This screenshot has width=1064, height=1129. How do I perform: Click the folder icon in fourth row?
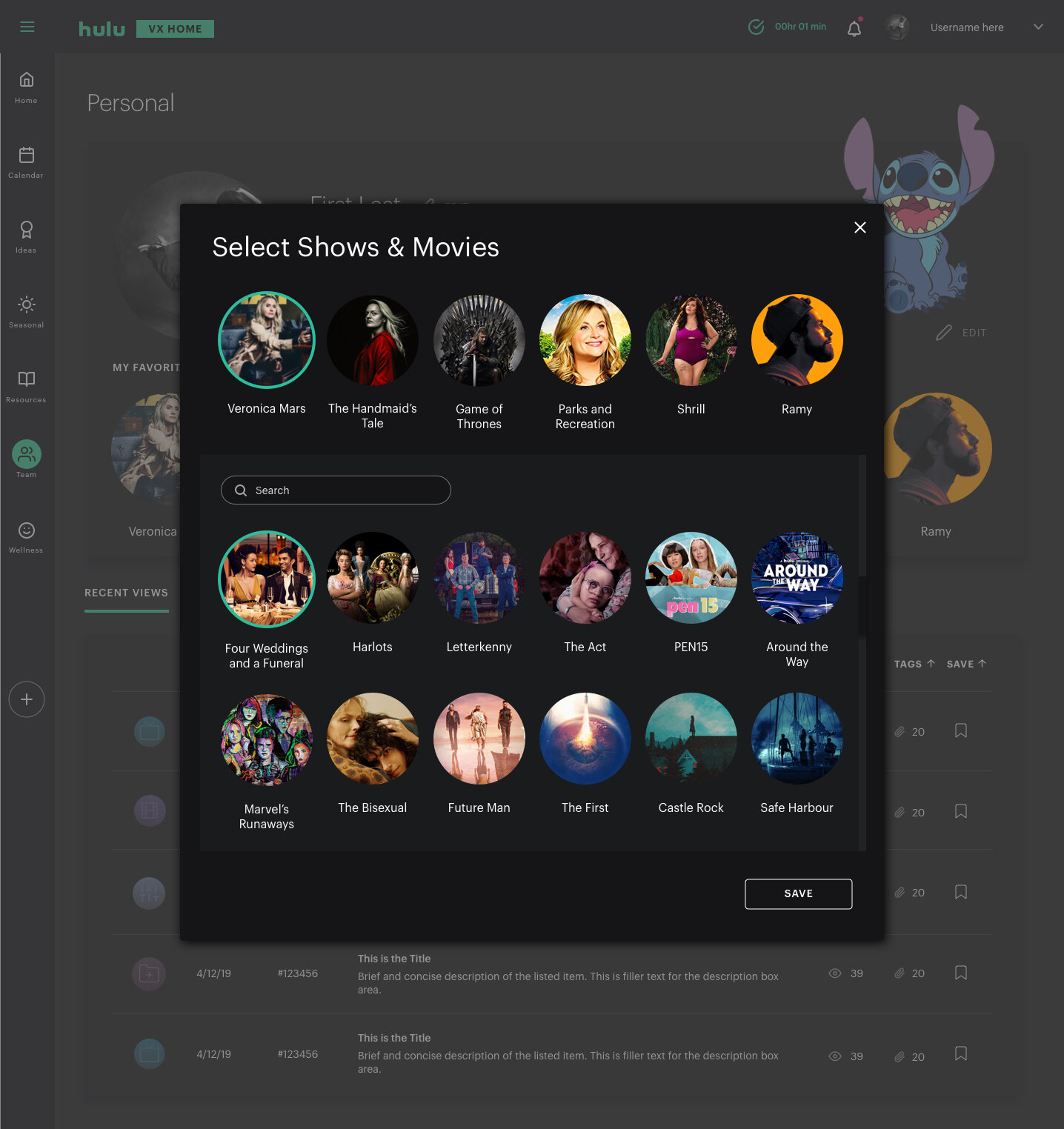tap(149, 974)
